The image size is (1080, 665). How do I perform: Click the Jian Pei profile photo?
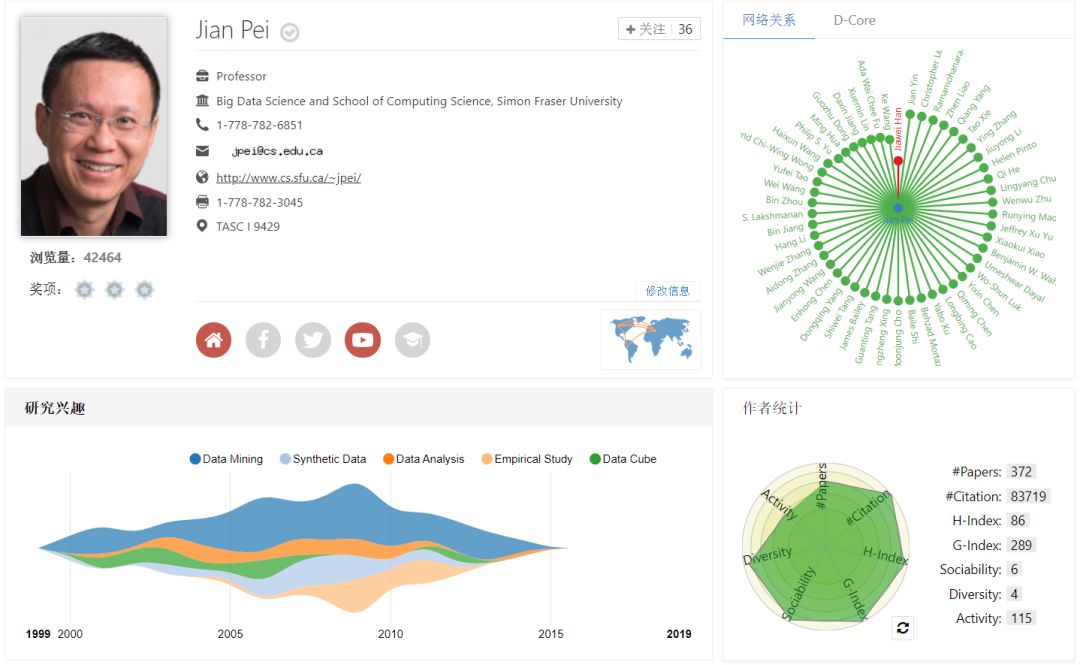(x=94, y=126)
